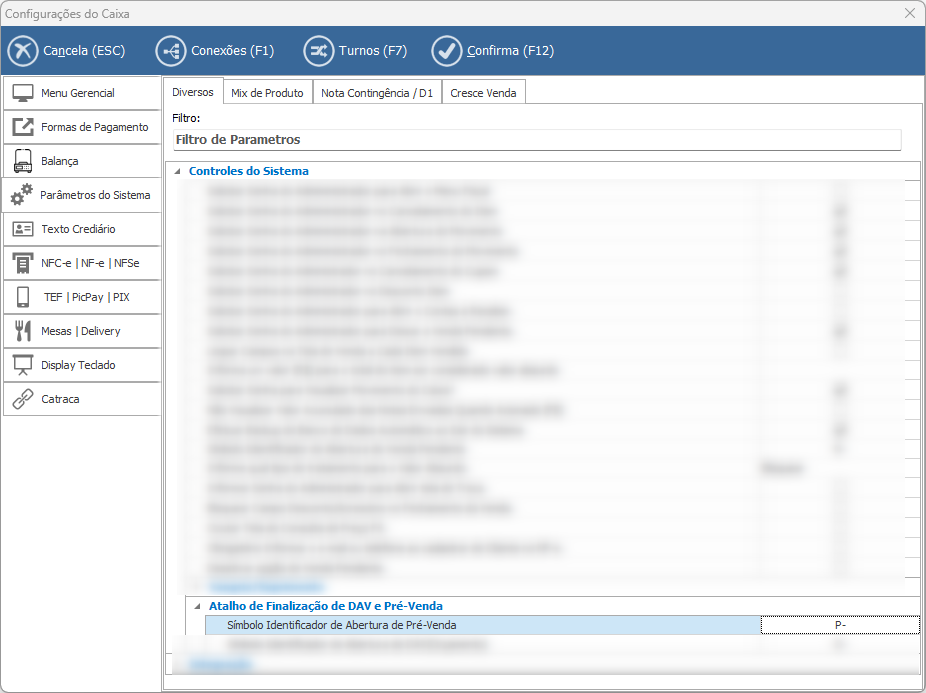Click the Confirma checkmark icon

pos(447,51)
